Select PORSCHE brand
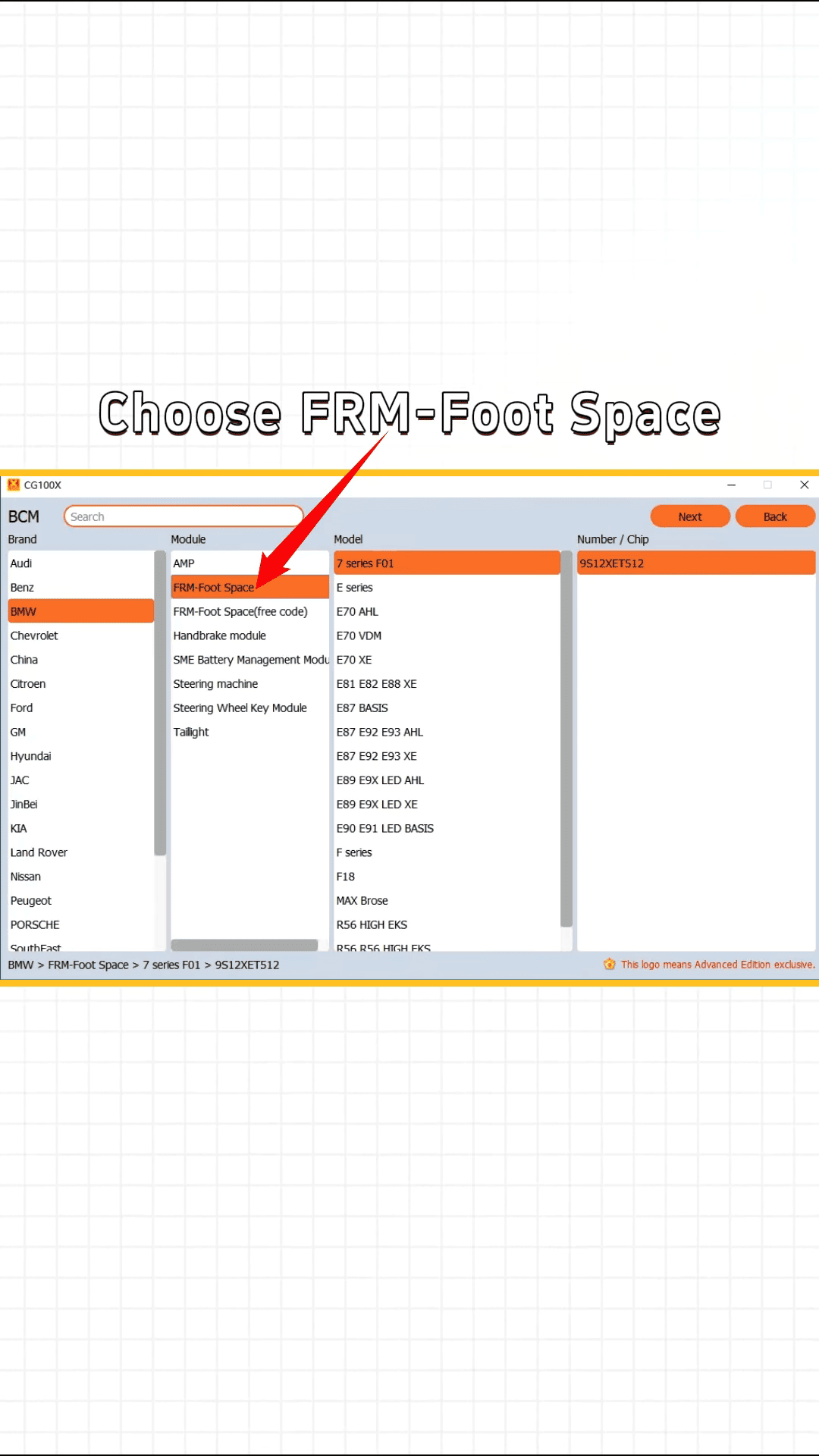819x1456 pixels. coord(80,925)
